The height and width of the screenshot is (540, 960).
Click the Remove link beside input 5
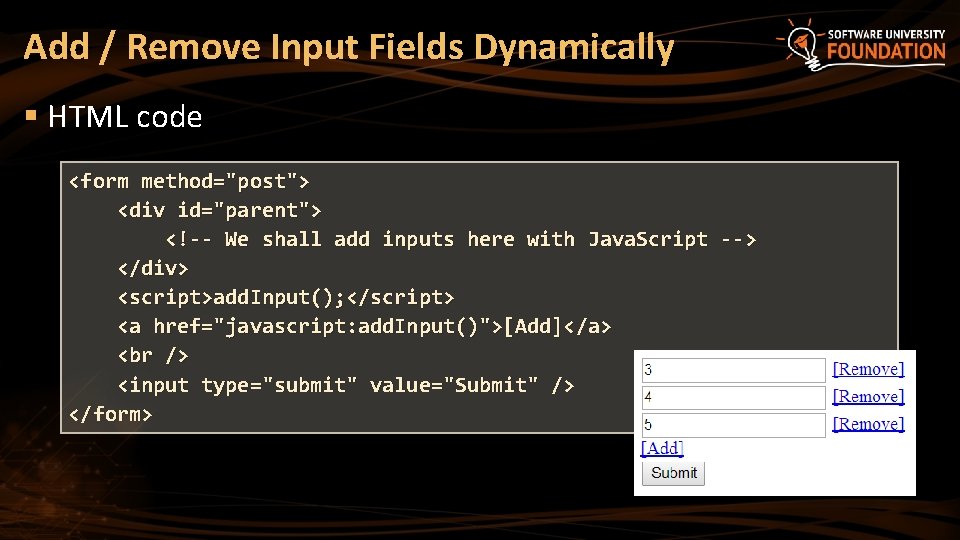click(868, 424)
